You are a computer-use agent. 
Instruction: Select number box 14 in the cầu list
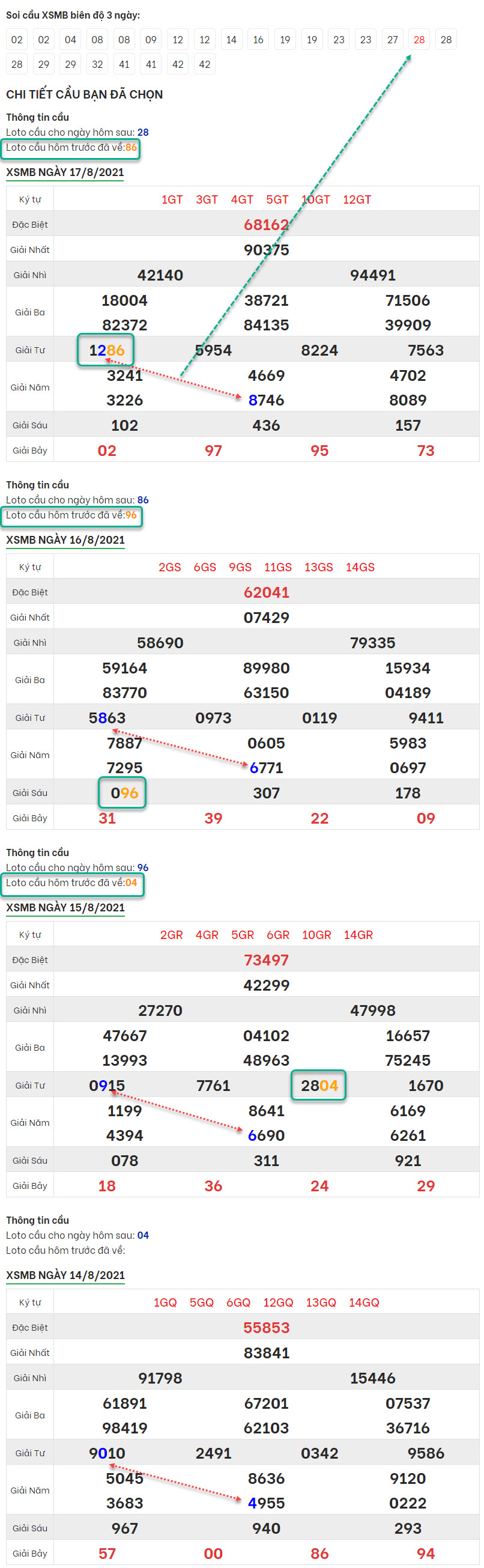(231, 40)
